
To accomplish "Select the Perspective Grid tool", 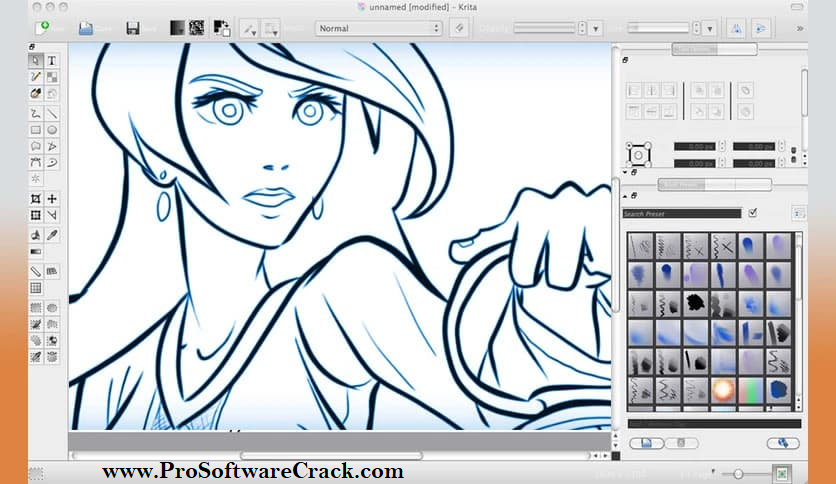I will [x=52, y=272].
